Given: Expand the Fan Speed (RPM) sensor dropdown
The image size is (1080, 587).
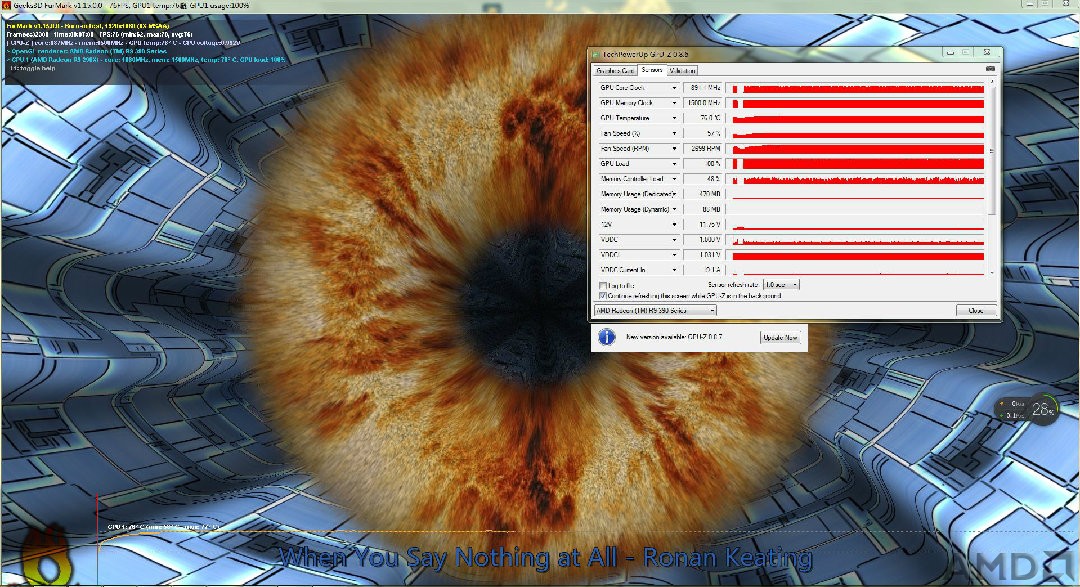Looking at the screenshot, I should (674, 149).
